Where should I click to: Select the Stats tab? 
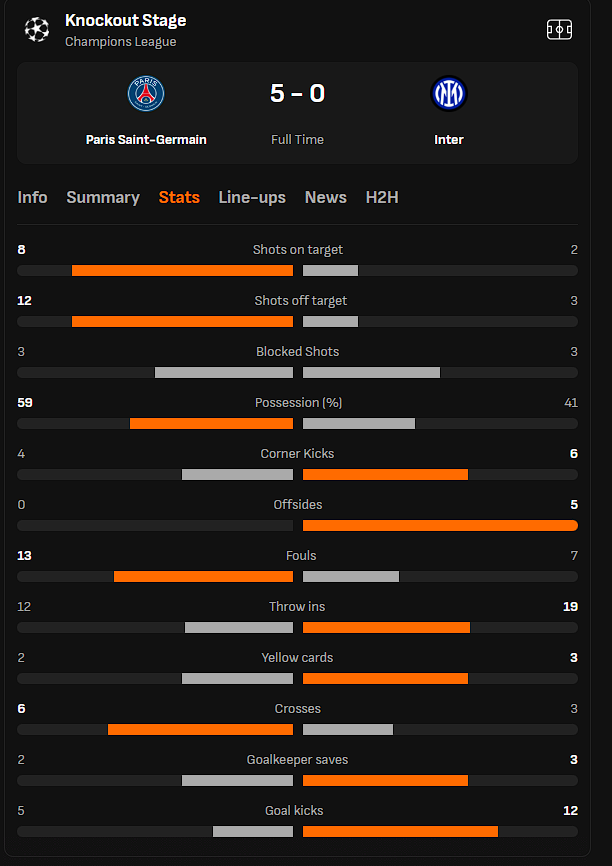point(179,197)
